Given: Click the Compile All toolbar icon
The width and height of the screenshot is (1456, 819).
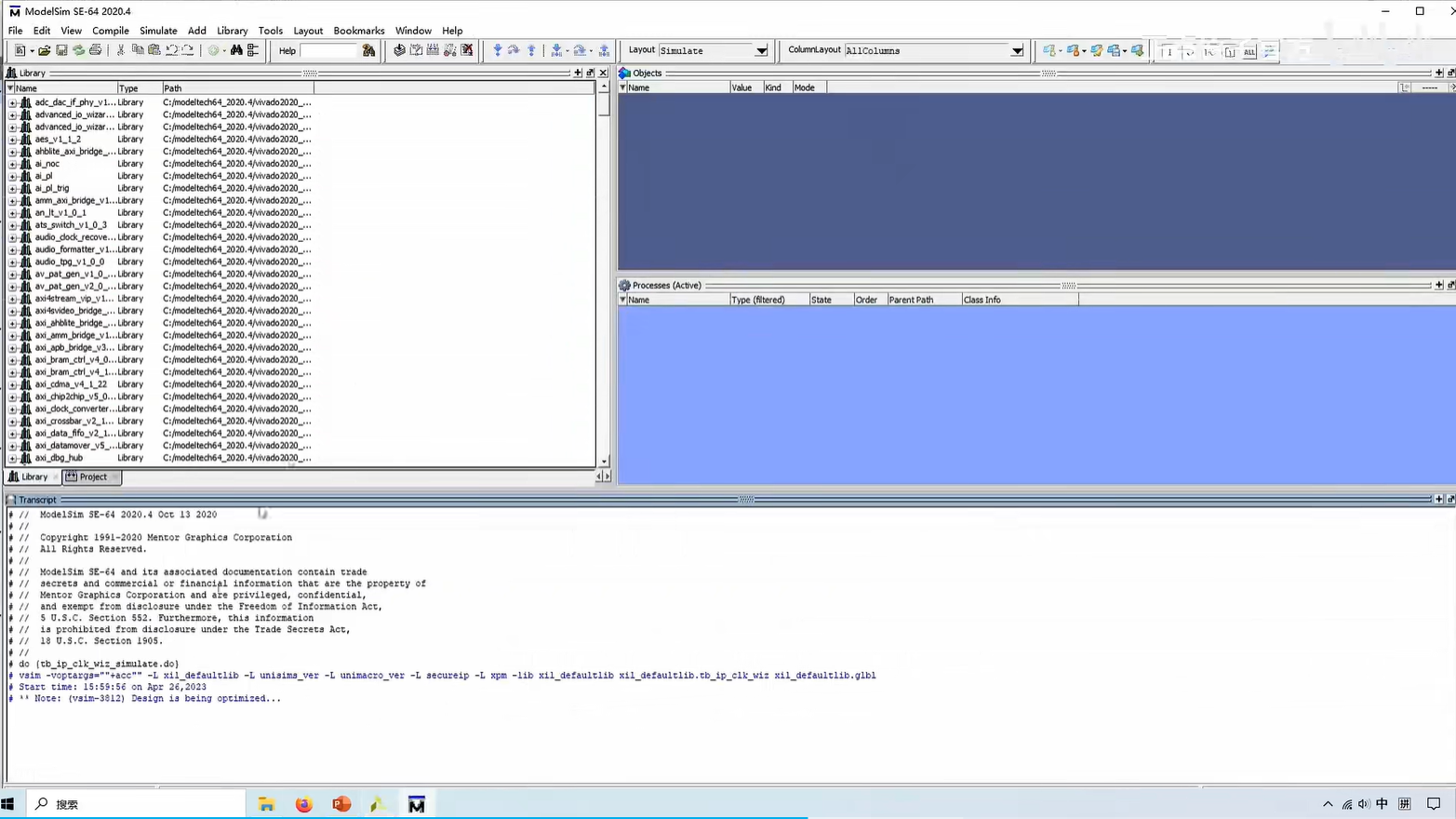Looking at the screenshot, I should 416,50.
